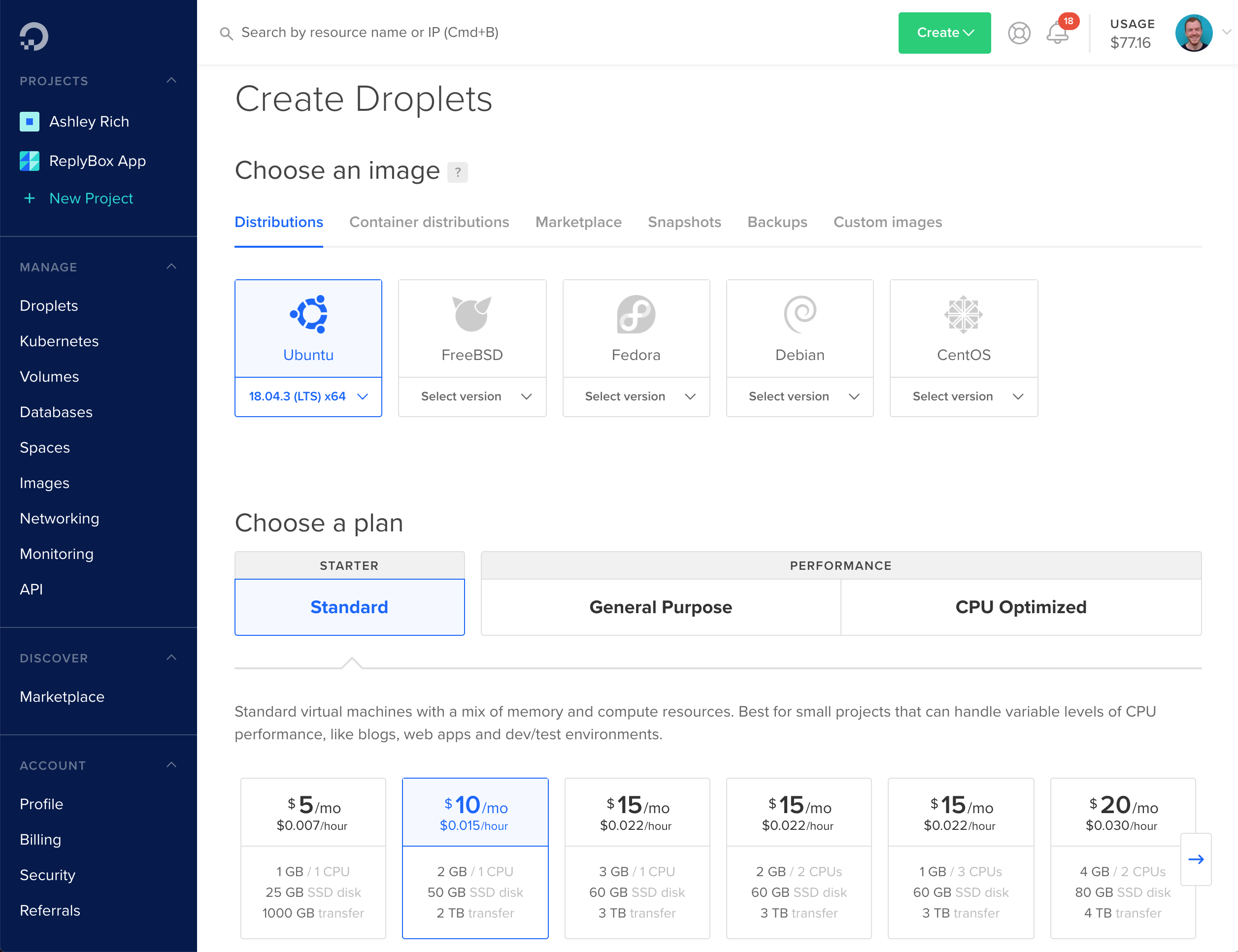This screenshot has height=952, width=1238.
Task: Select the Ubuntu logo icon
Action: click(309, 314)
